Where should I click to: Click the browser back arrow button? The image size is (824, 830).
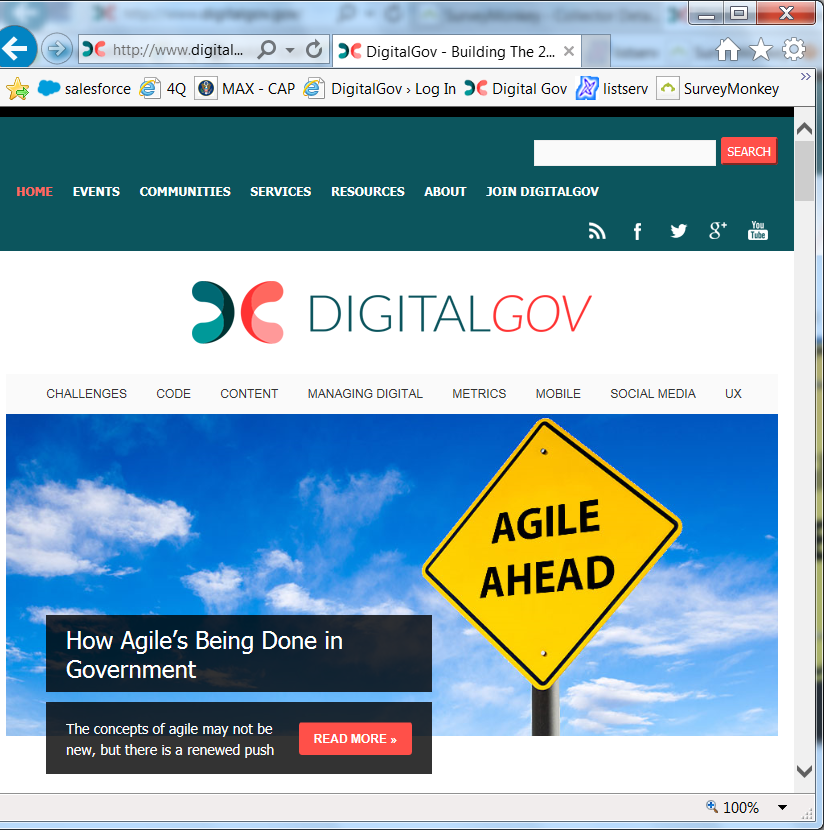tap(18, 49)
